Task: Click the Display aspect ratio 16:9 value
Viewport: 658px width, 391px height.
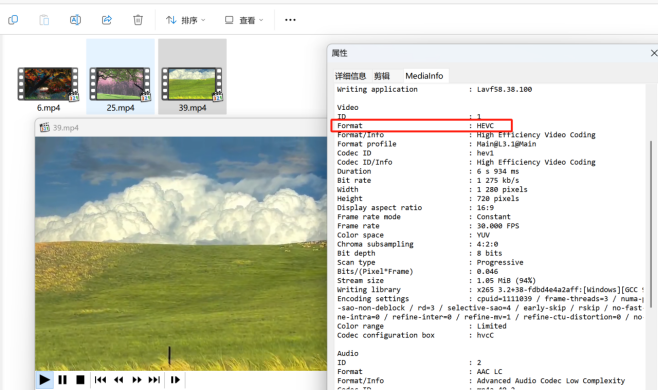Action: [x=485, y=208]
